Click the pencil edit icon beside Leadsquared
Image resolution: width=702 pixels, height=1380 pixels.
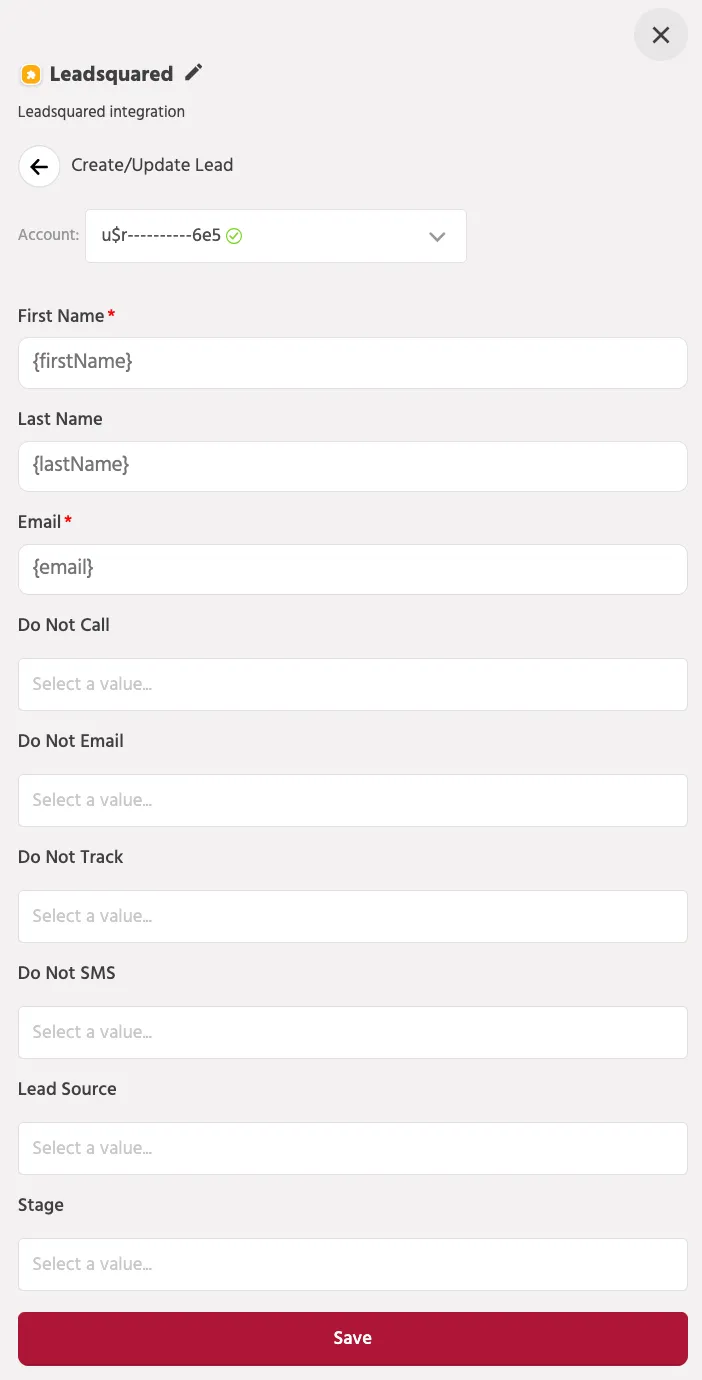pos(194,72)
